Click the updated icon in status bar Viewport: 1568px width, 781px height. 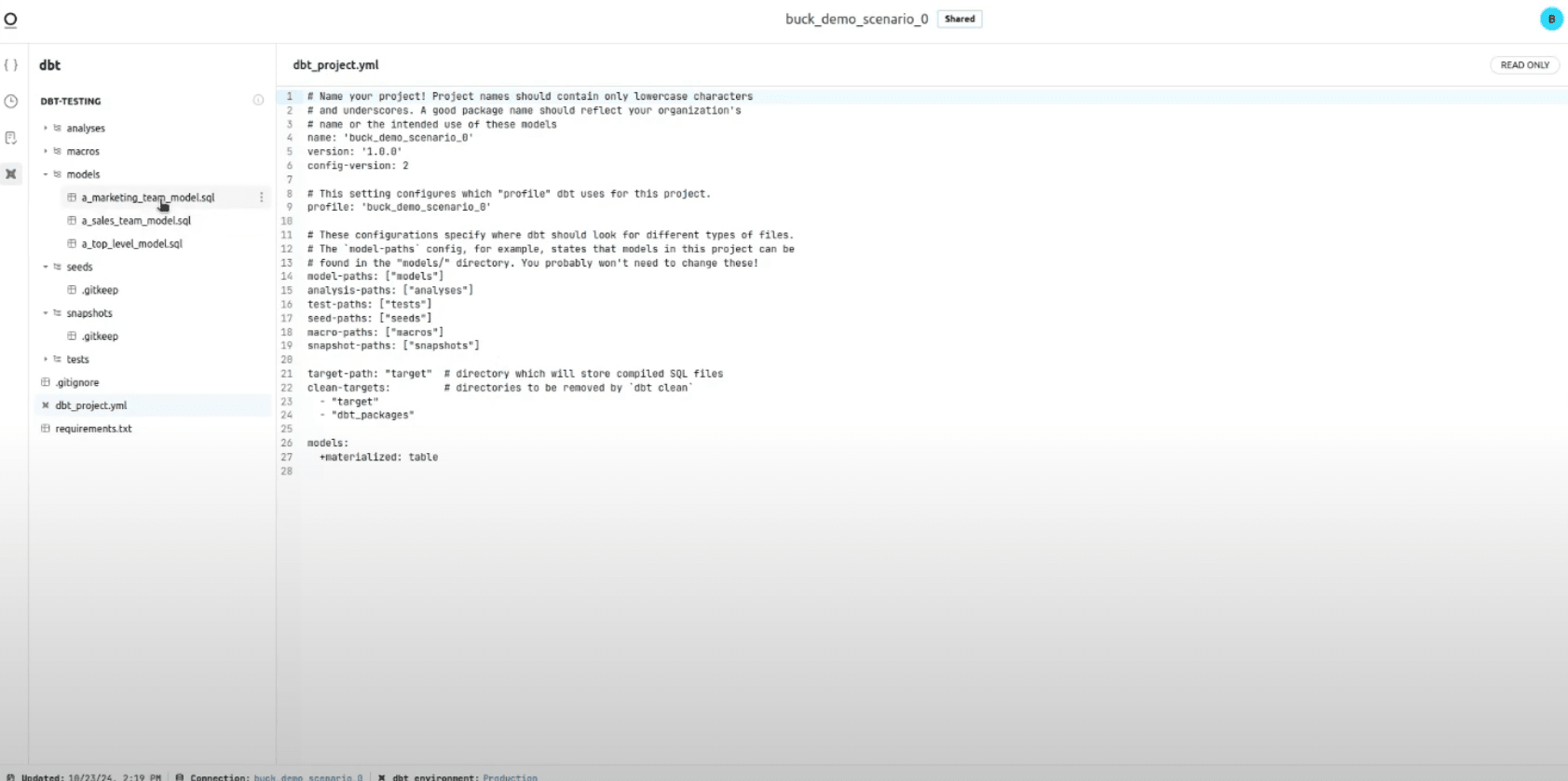pyautogui.click(x=11, y=776)
